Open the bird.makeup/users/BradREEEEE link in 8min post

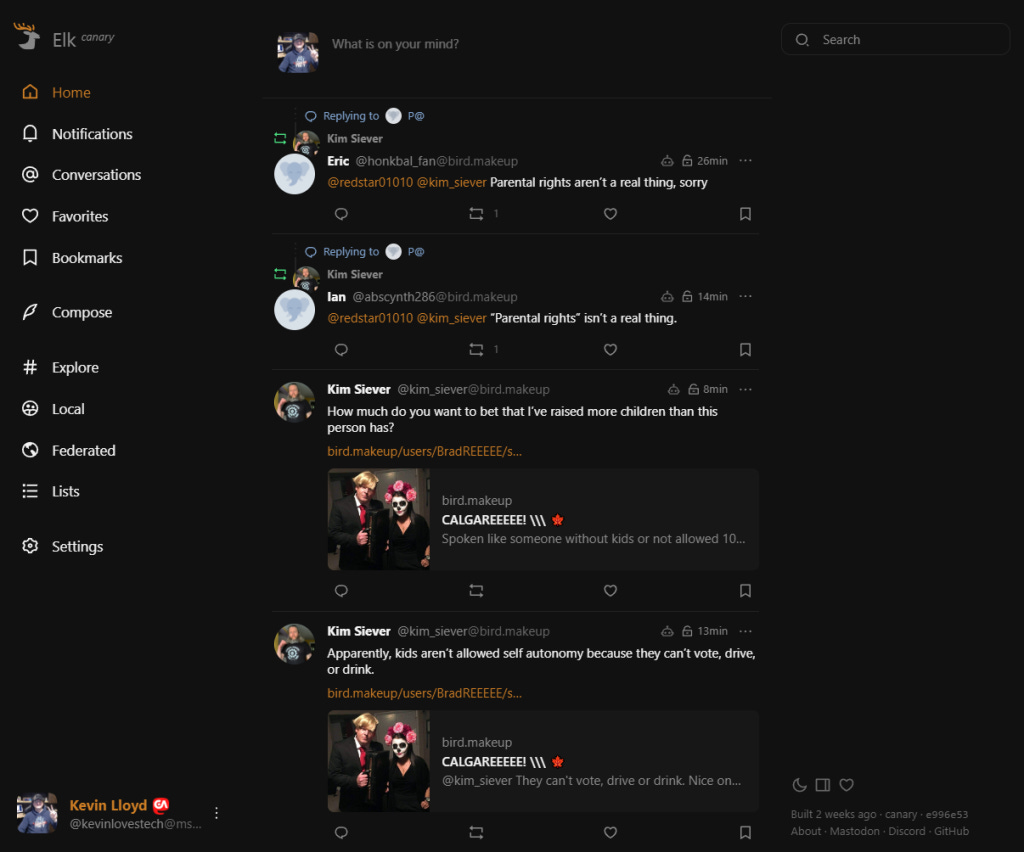(x=424, y=451)
